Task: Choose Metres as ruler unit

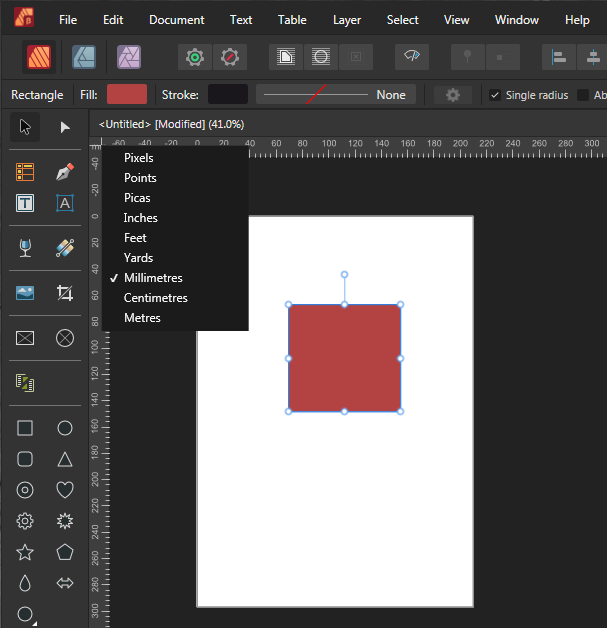Action: tap(175, 318)
